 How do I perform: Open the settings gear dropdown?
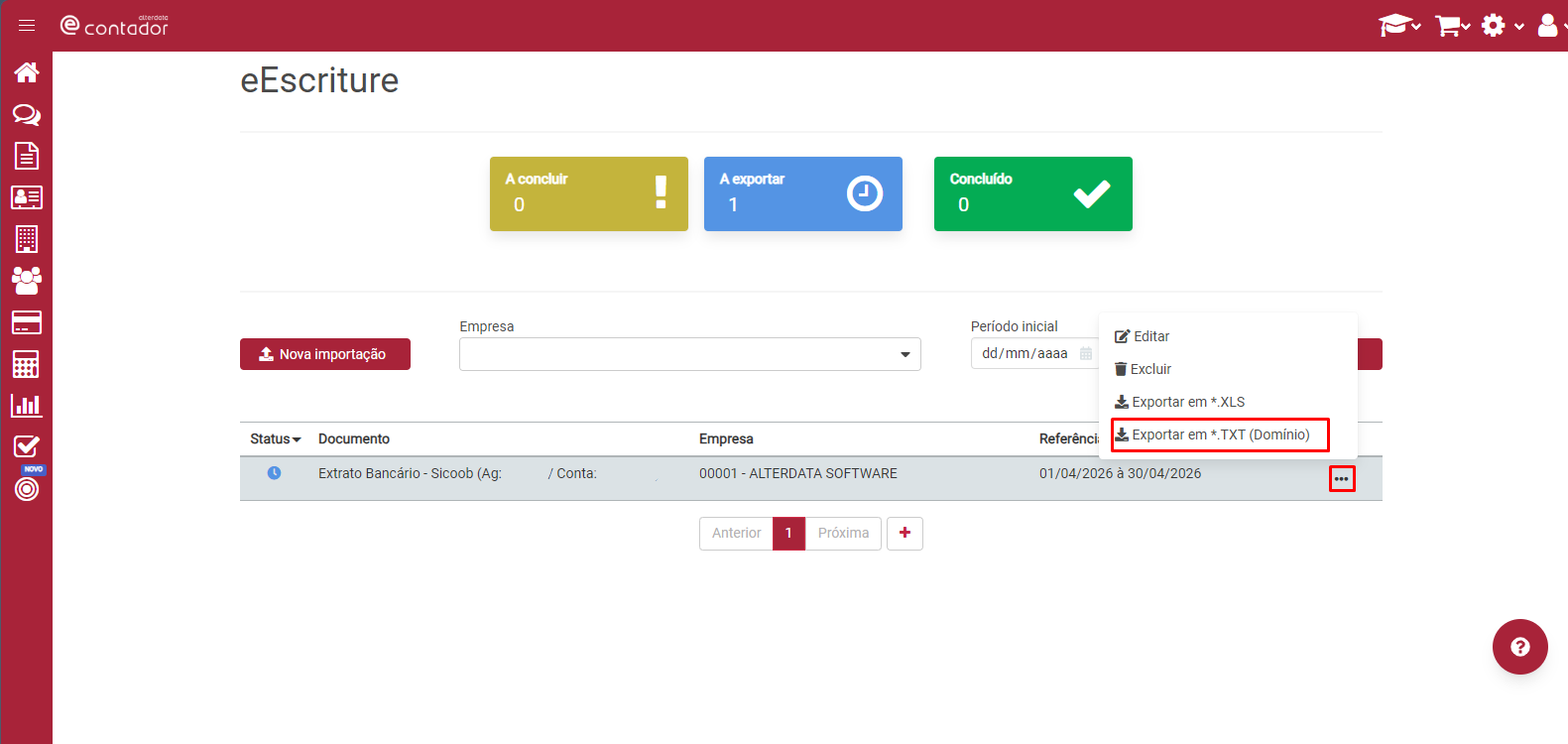1502,26
